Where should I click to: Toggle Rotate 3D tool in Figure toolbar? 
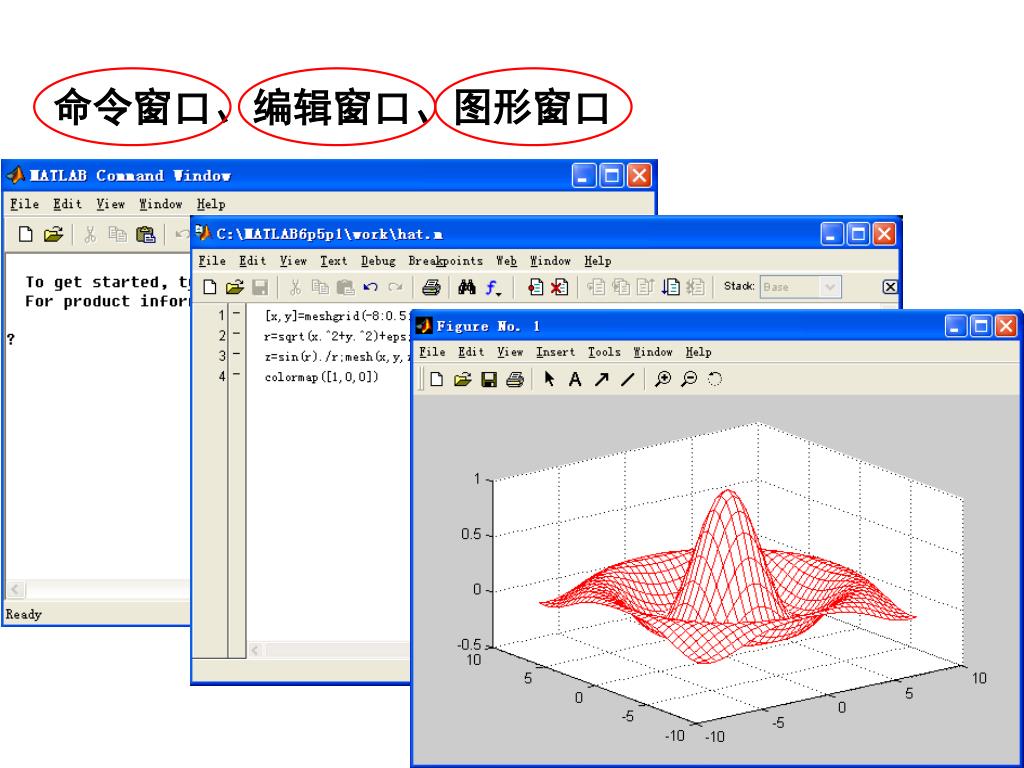coord(715,379)
